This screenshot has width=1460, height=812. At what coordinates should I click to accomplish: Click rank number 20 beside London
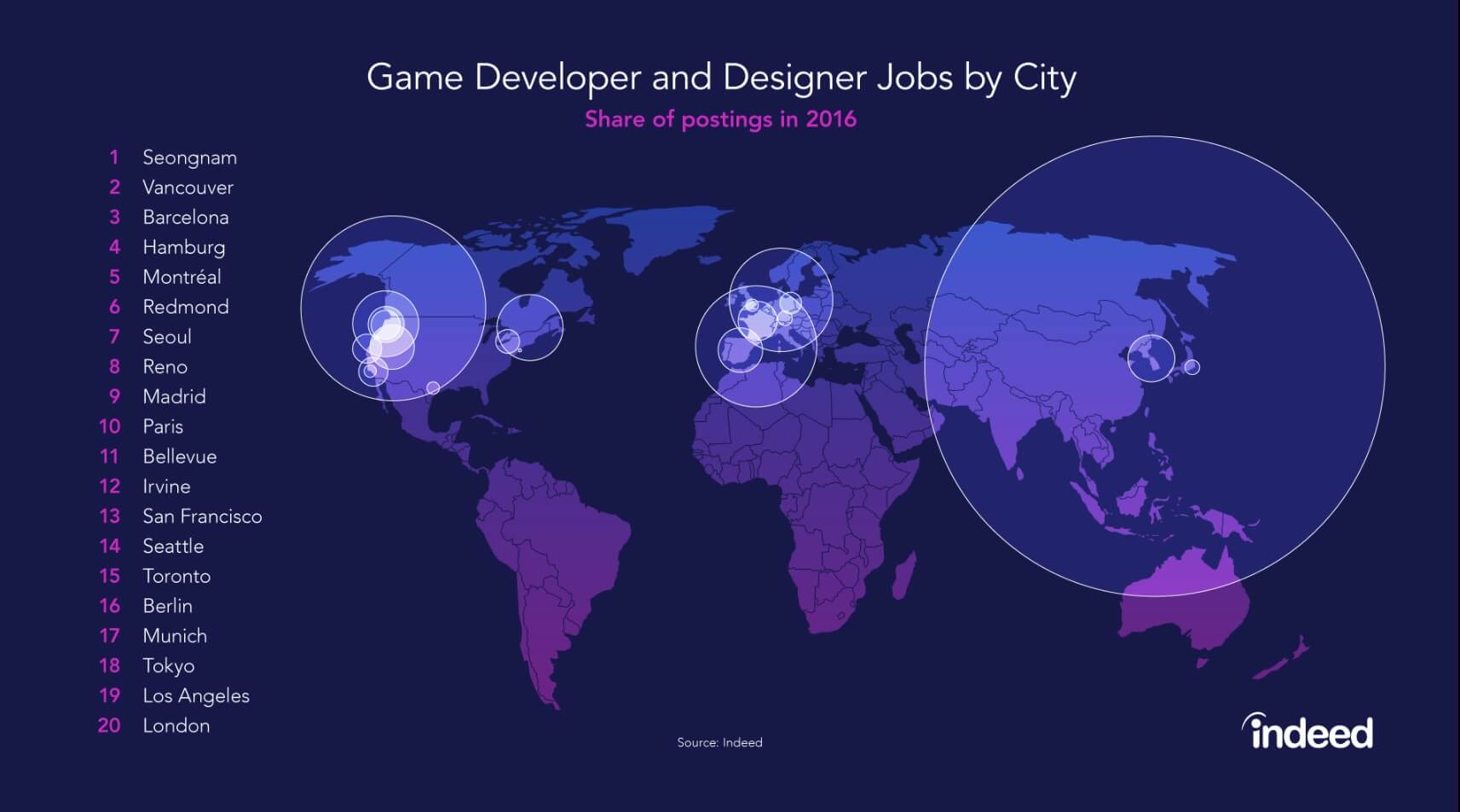point(109,725)
